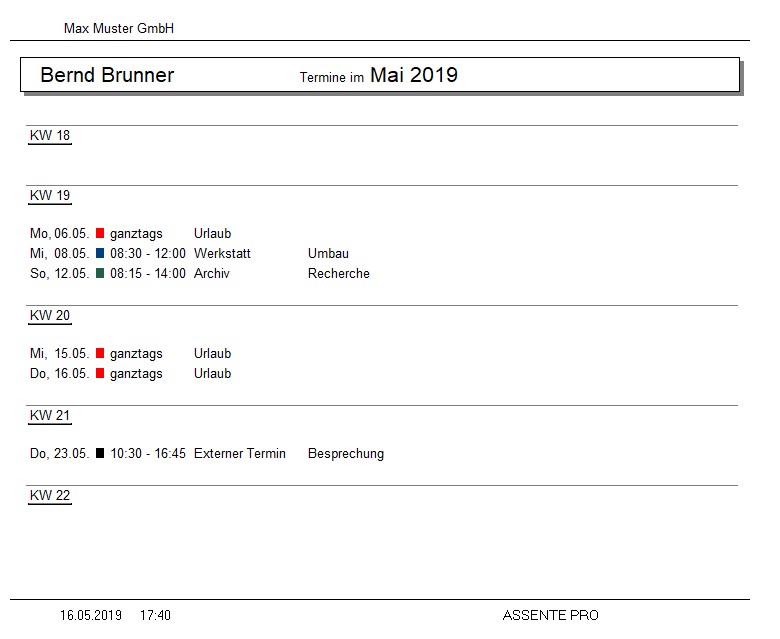Click the blue swatch for Mi, 08.05.
Viewport: 780px width, 639px height.
pyautogui.click(x=100, y=253)
